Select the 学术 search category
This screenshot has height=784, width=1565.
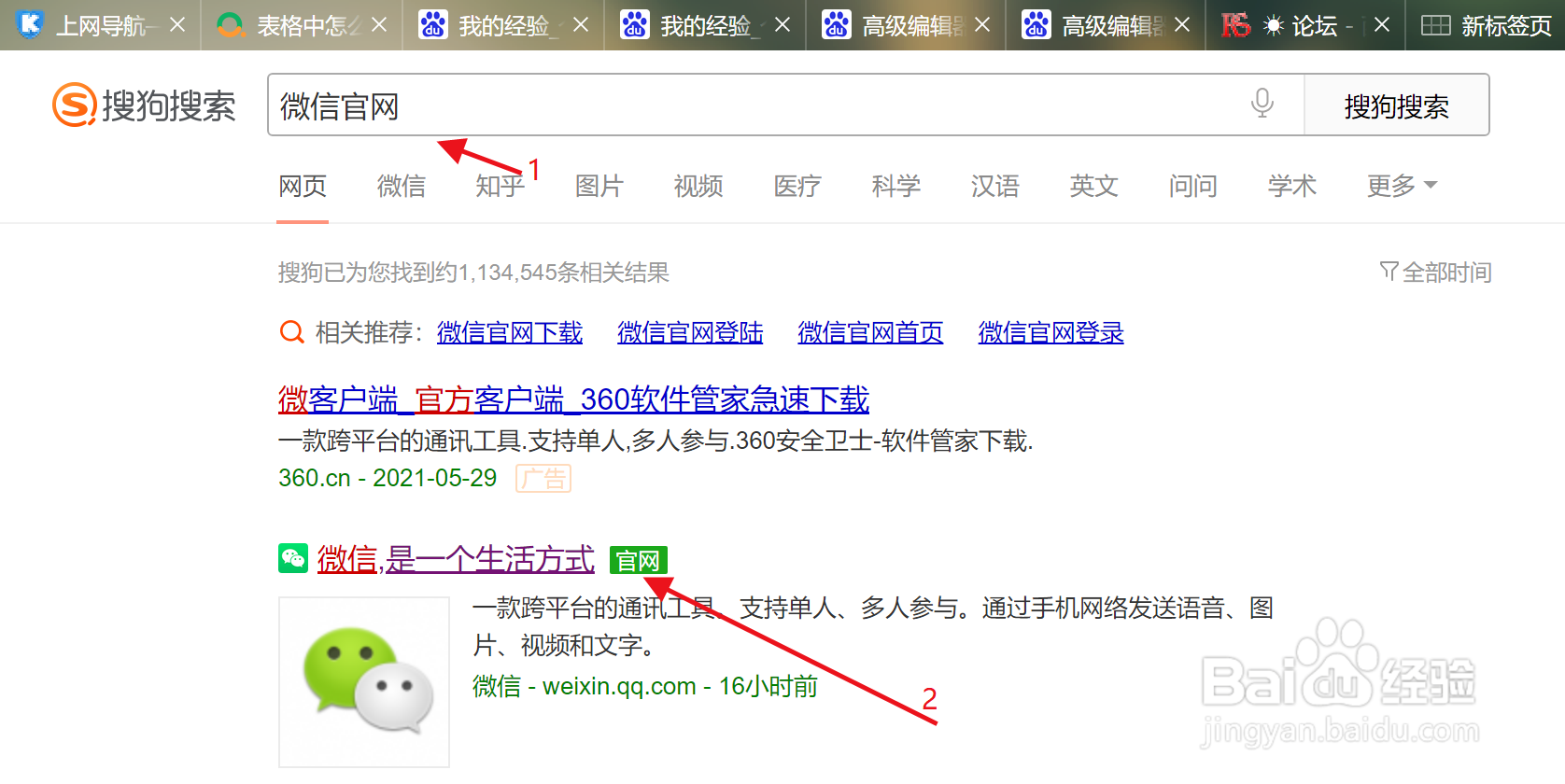point(1292,186)
